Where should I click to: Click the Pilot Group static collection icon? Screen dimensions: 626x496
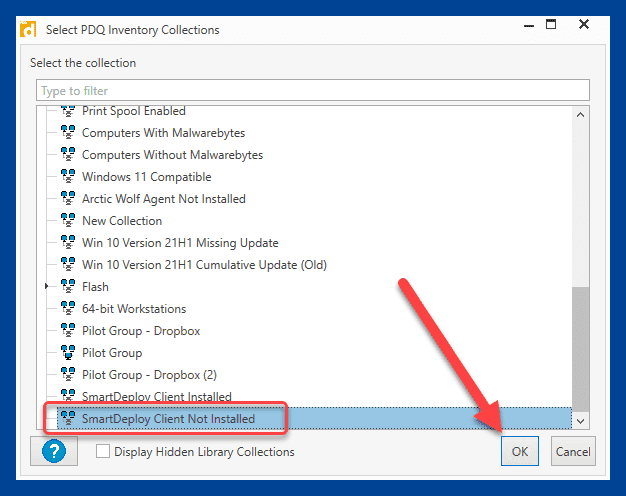[x=68, y=352]
